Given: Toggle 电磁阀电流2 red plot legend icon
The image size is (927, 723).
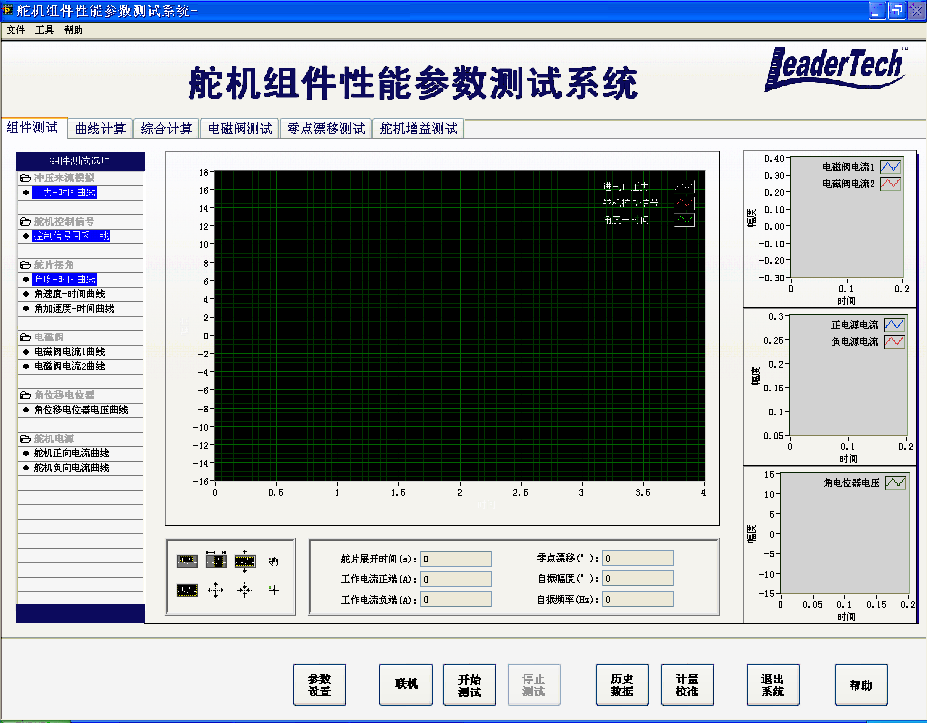Looking at the screenshot, I should pos(891,183).
